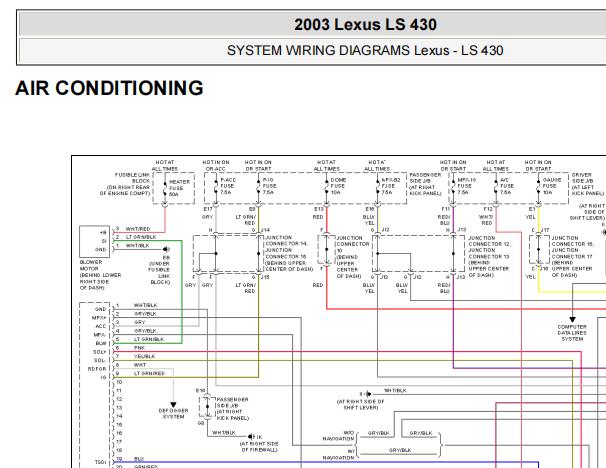
Task: Select the P-ACC FUSE 7.5A label
Action: [228, 186]
